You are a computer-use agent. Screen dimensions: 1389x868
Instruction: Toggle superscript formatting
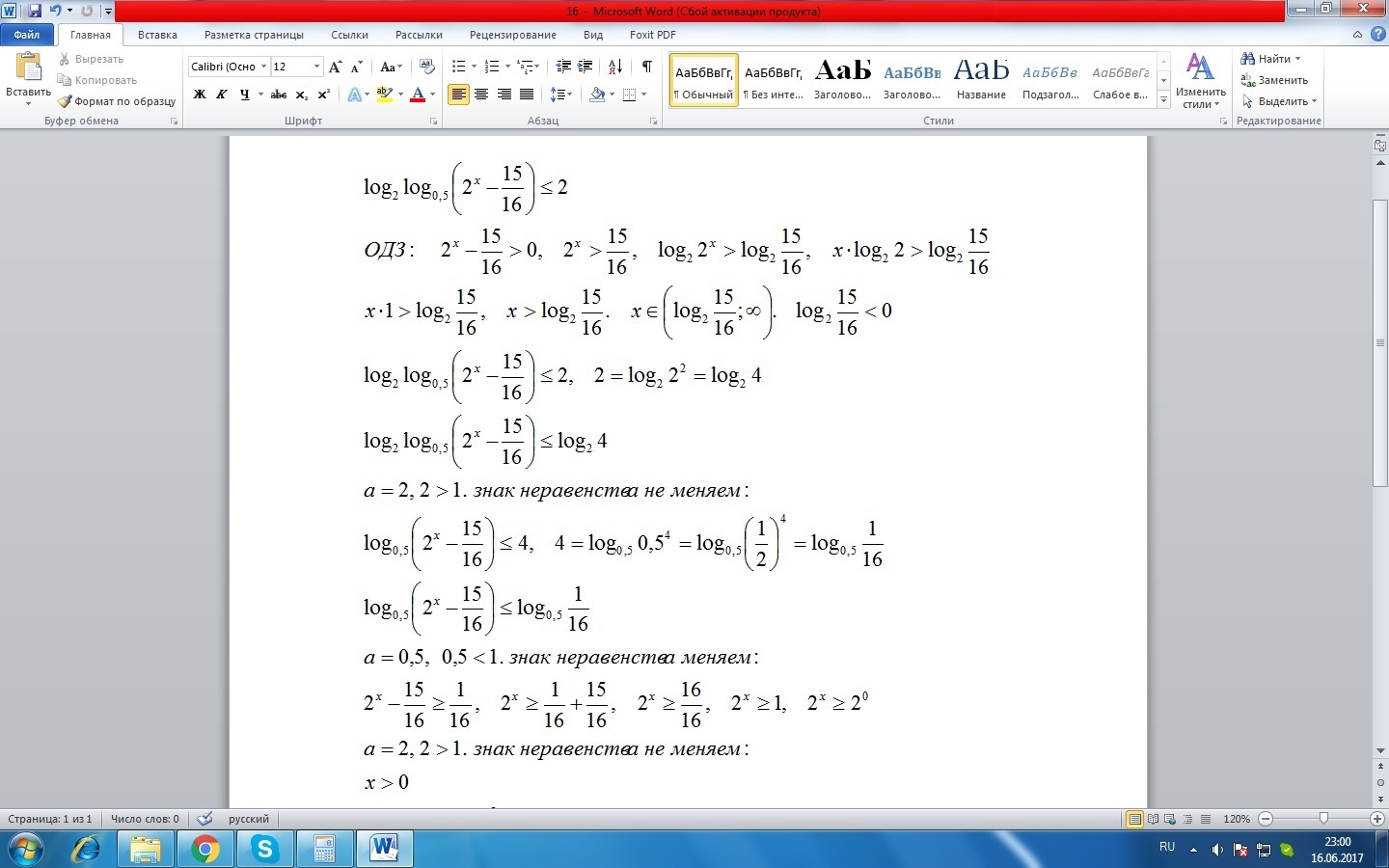tap(323, 95)
